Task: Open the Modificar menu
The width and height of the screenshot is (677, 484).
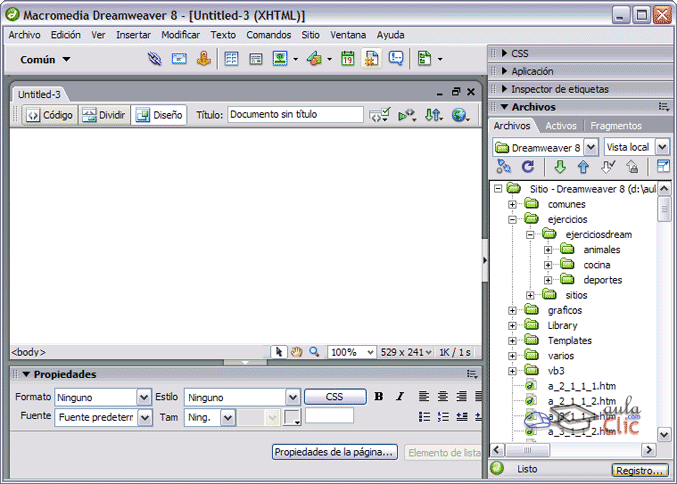Action: [x=180, y=35]
